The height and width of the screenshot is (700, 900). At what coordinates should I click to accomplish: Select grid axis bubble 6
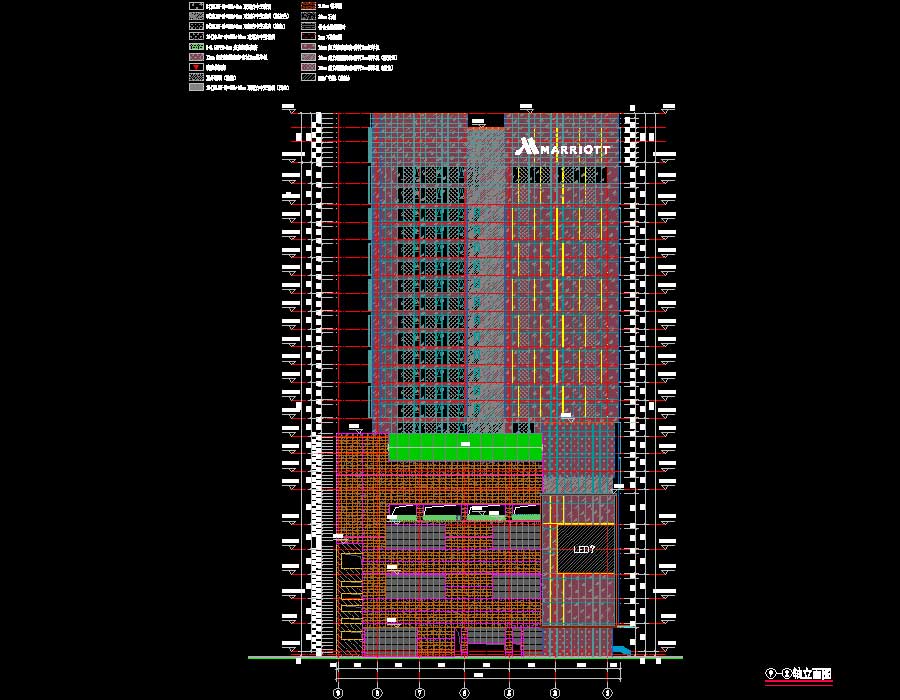point(464,694)
